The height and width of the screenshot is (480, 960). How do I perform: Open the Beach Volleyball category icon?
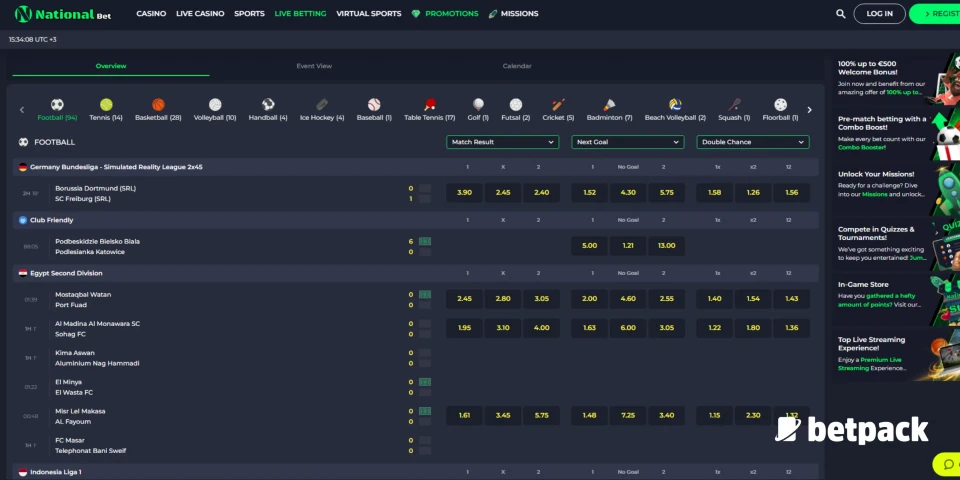click(675, 105)
